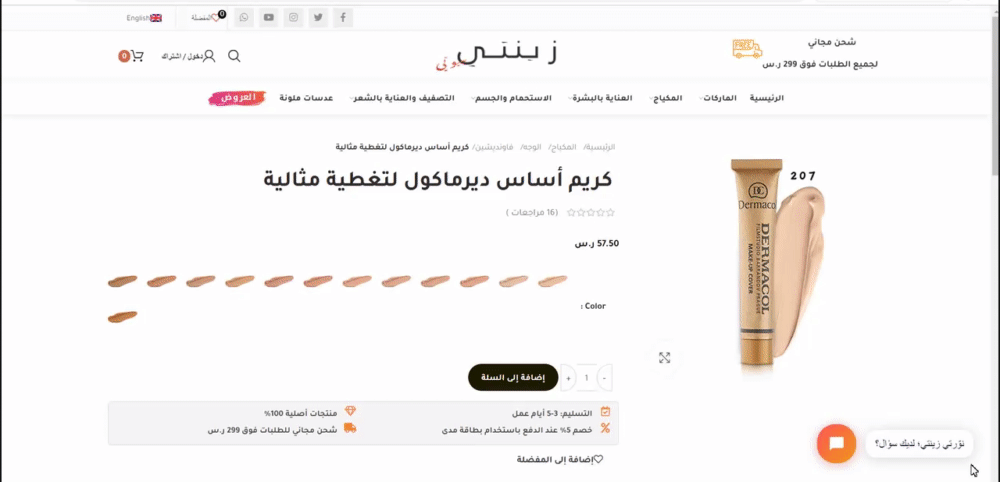Select the lone orange-brown swatch on the second row
Screen dimensions: 1000x482
click(122, 316)
